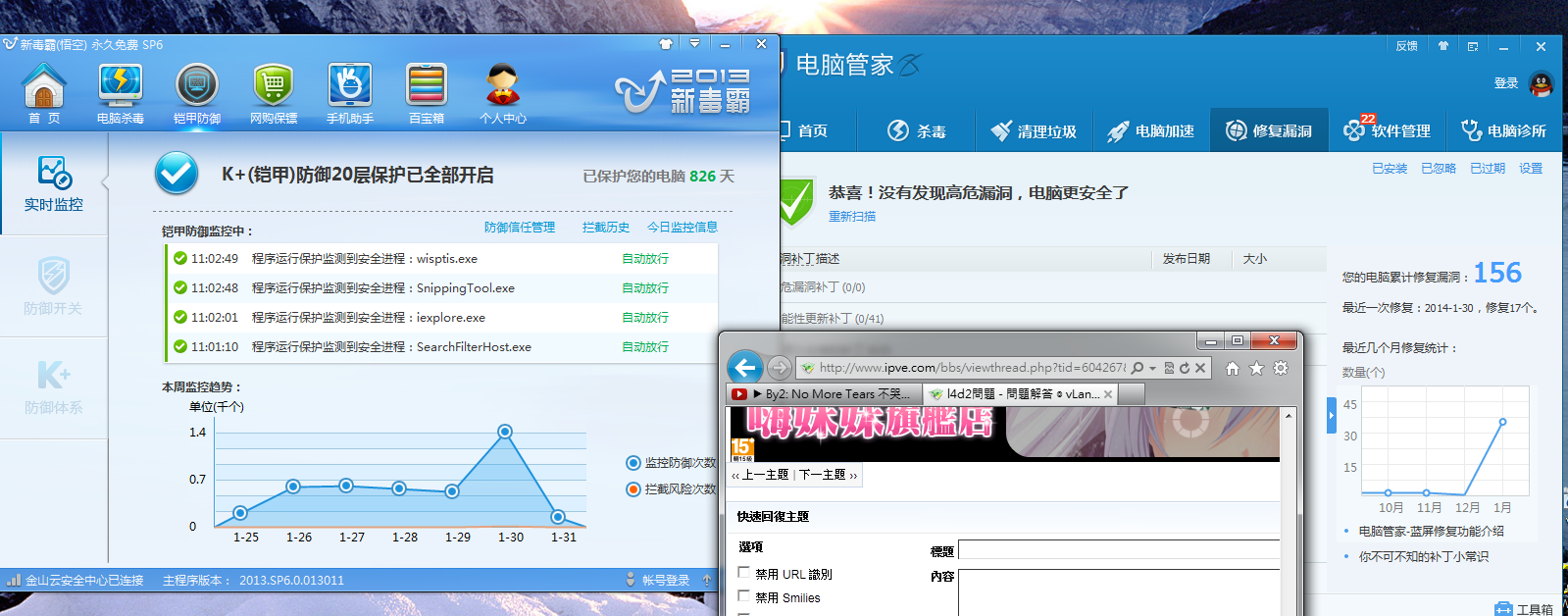Click 帐号登录 in 新毒霸 status bar
Image resolution: width=1568 pixels, height=616 pixels.
click(666, 581)
